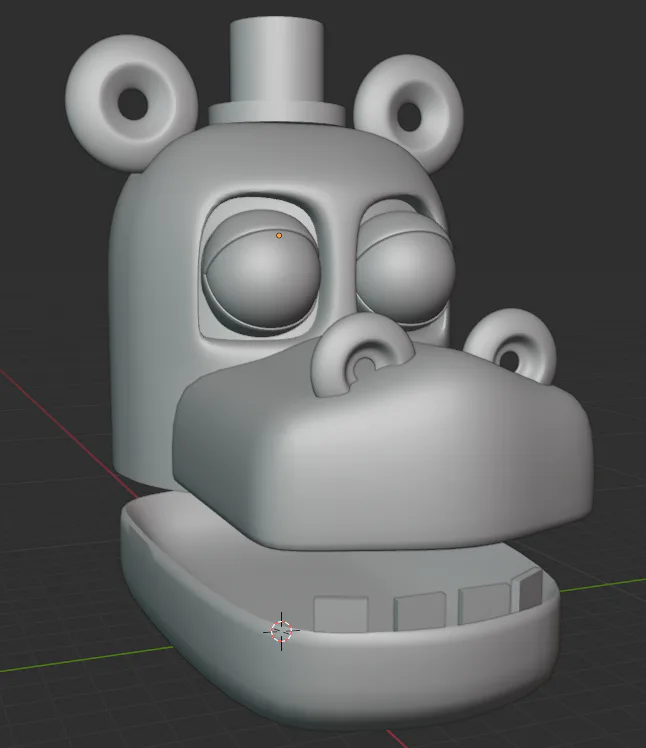646x748 pixels.
Task: Select the eyeball without the origin dot
Action: 406,277
